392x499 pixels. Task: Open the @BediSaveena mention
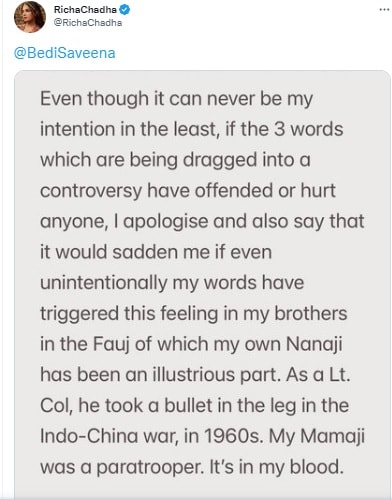click(65, 53)
